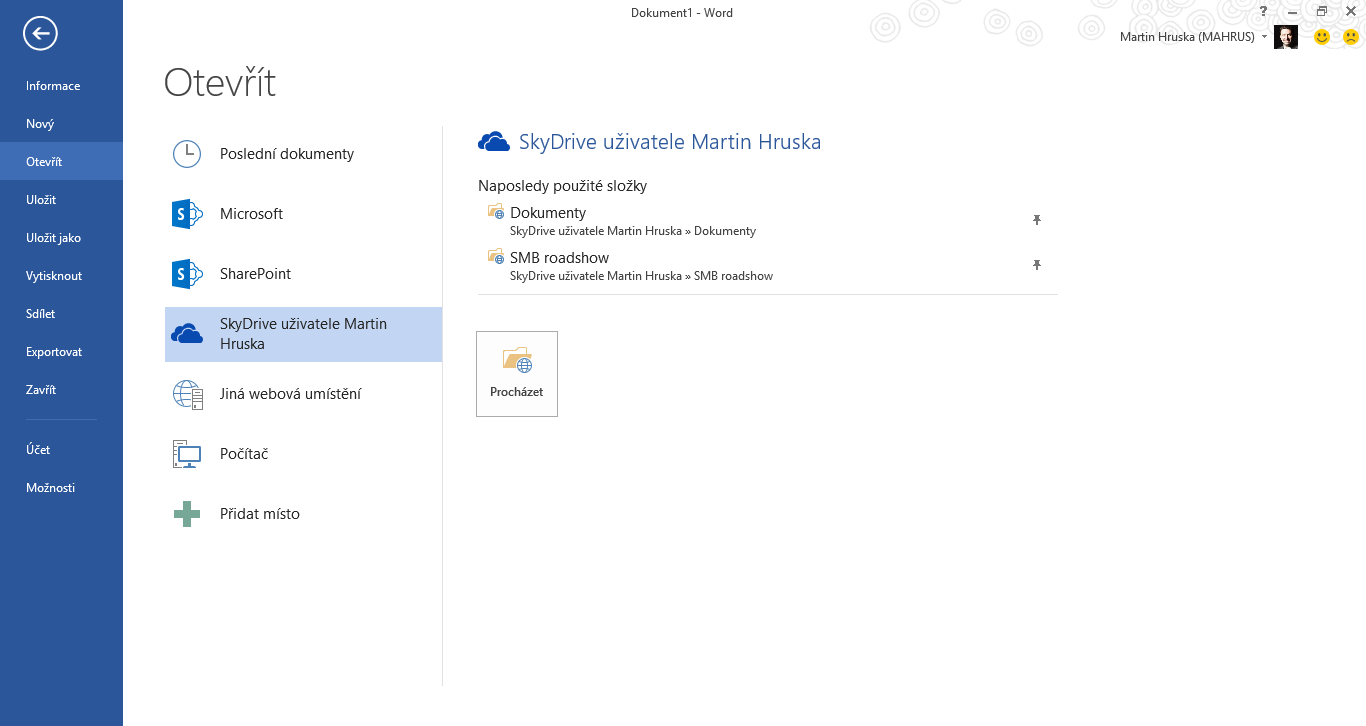Viewport: 1366px width, 726px height.
Task: Click the help question mark icon
Action: tap(1264, 11)
